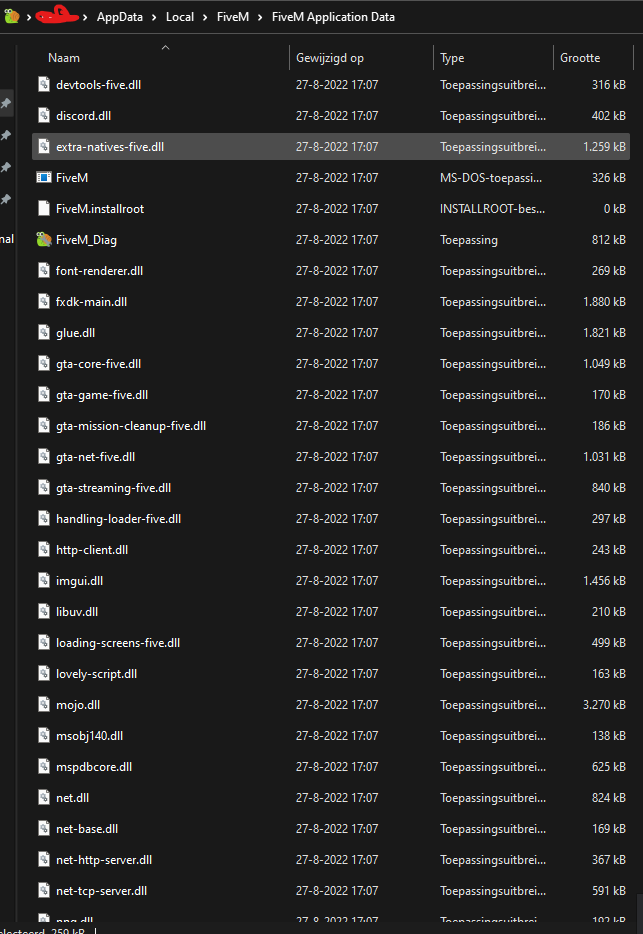This screenshot has height=934, width=643.
Task: Click the extra-natives-five.dll file icon
Action: (44, 147)
